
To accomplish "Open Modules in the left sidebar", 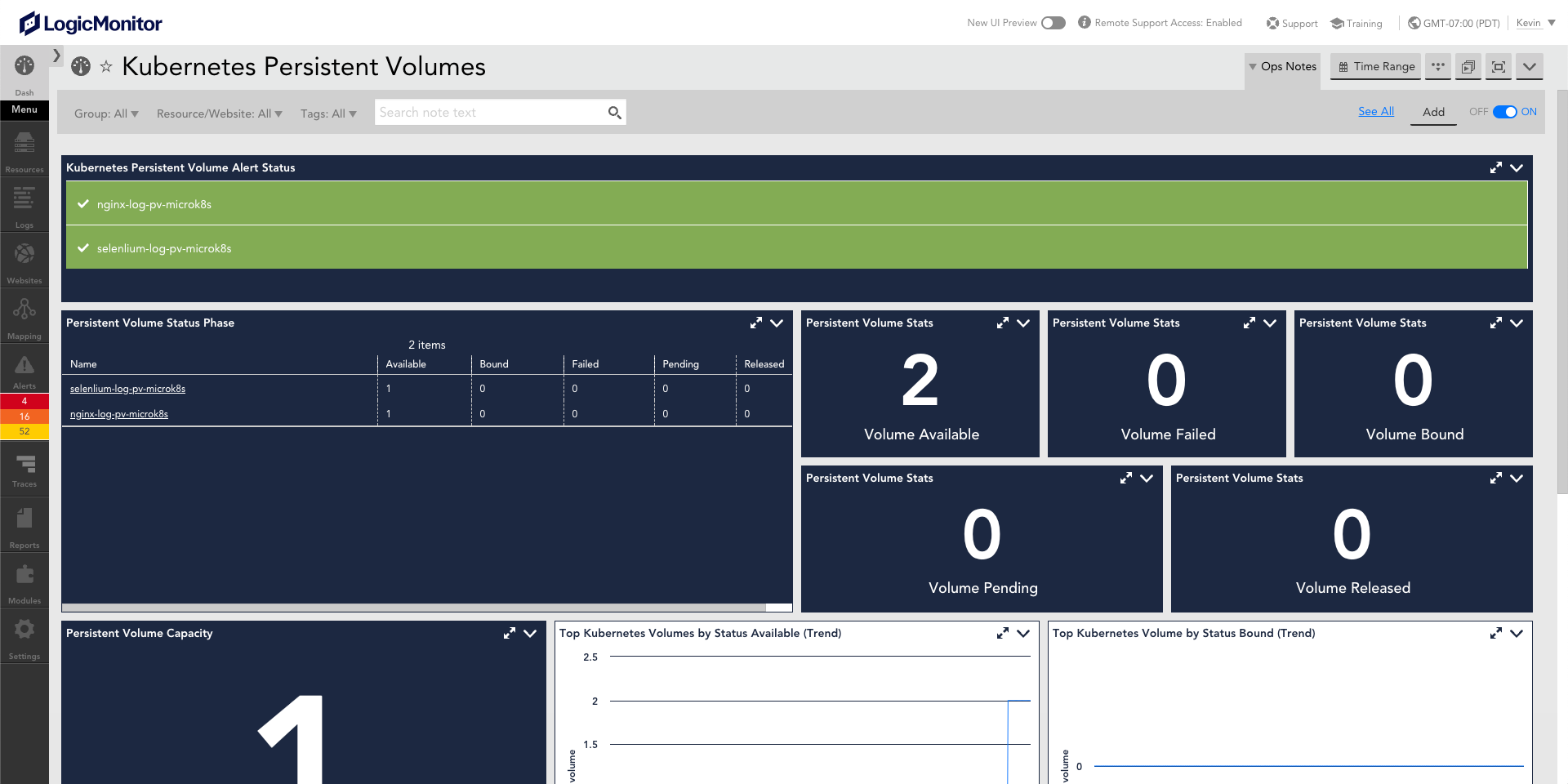I will [24, 581].
